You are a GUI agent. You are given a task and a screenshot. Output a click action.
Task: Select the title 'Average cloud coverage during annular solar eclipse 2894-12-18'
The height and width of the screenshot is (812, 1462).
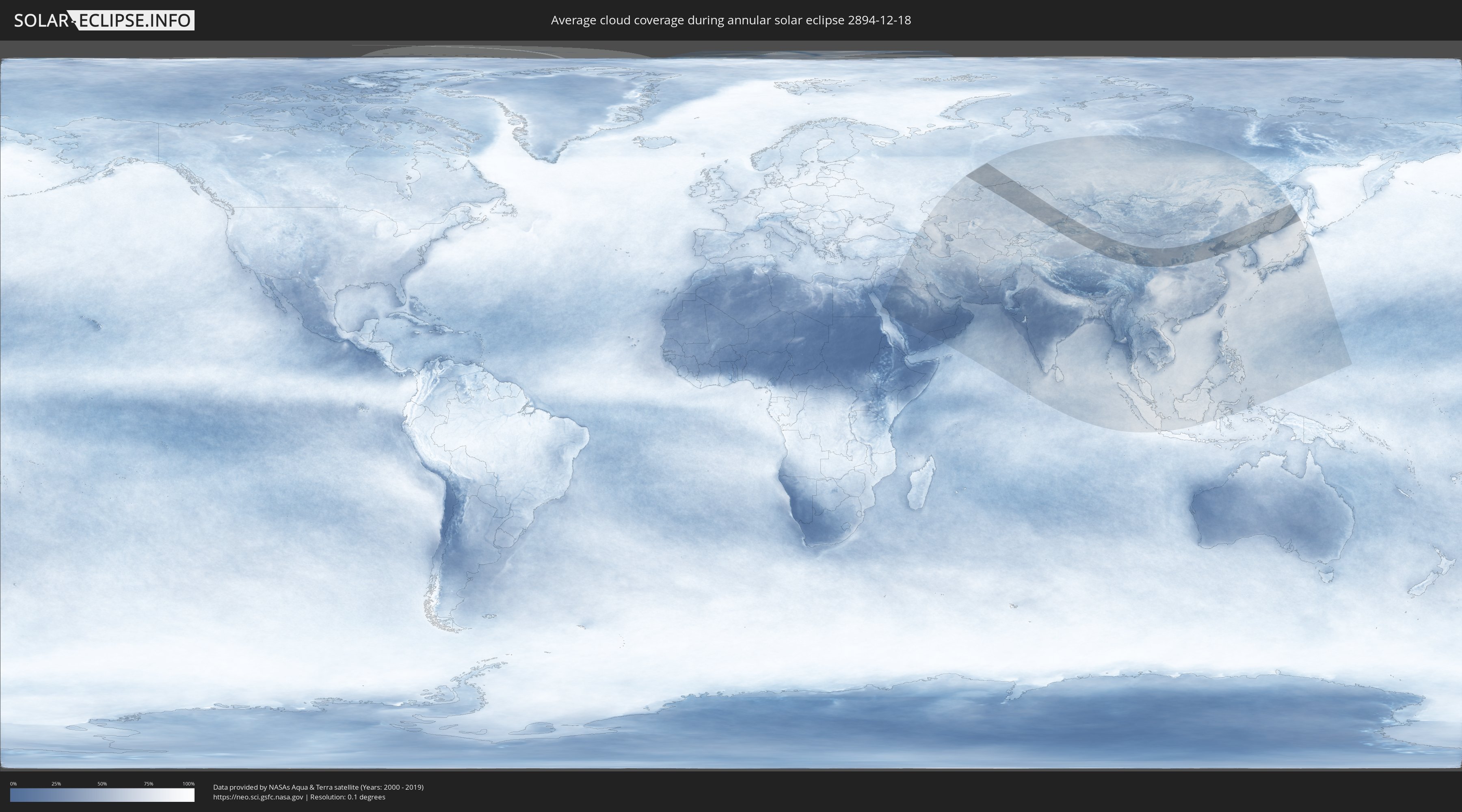tap(731, 20)
